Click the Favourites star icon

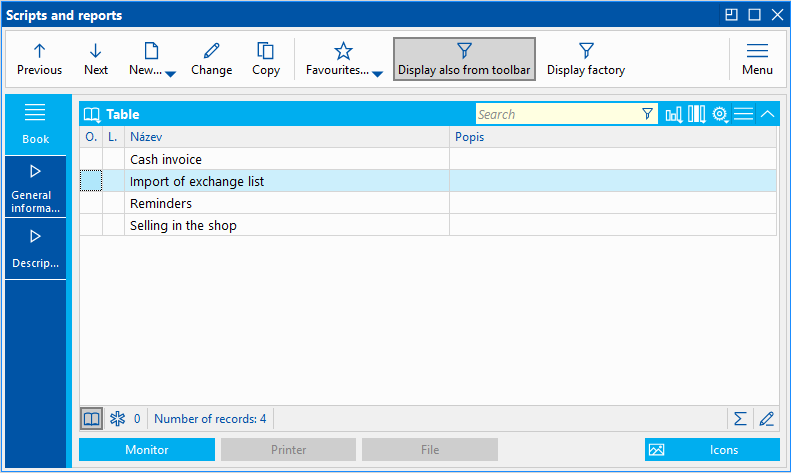click(343, 51)
